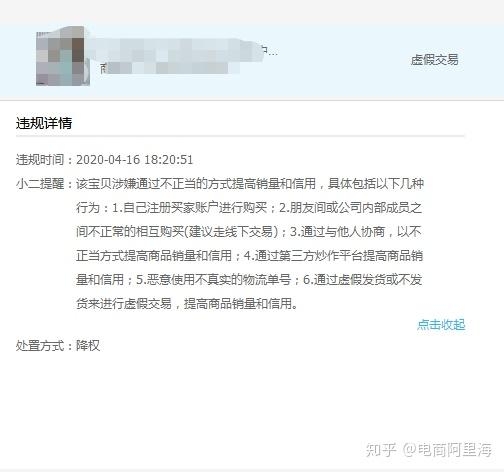
Task: Click the ellipsis after the truncated product title
Action: point(273,53)
